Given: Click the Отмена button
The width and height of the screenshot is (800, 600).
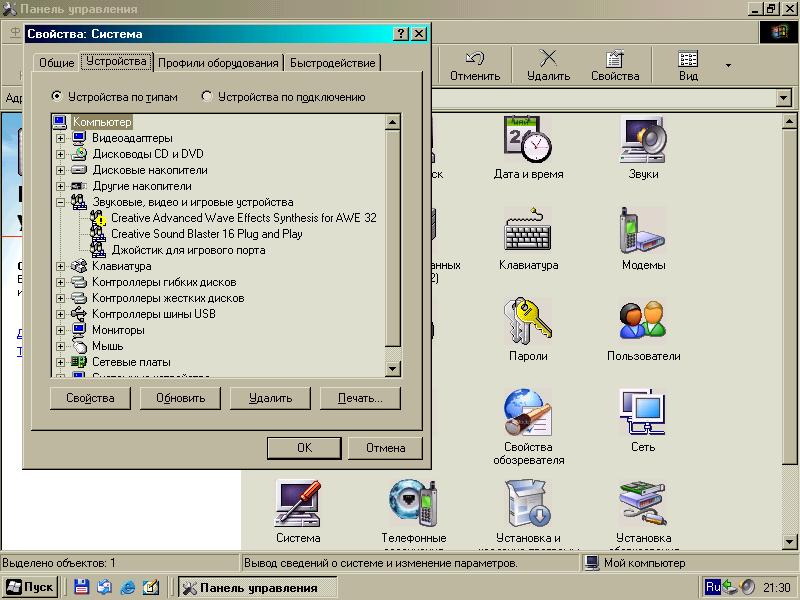Looking at the screenshot, I should 385,448.
